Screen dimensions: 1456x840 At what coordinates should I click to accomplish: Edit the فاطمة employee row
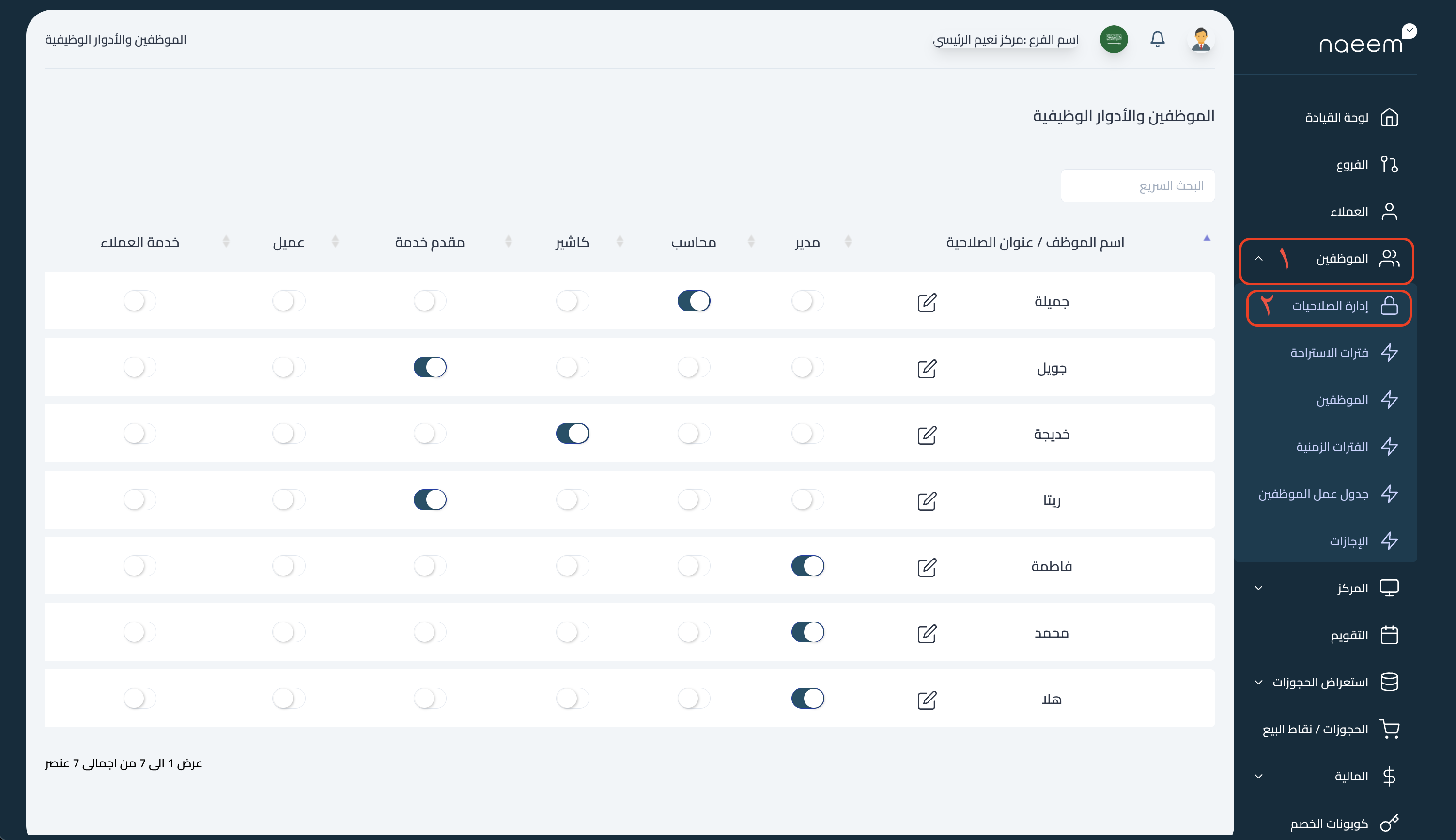click(x=927, y=567)
